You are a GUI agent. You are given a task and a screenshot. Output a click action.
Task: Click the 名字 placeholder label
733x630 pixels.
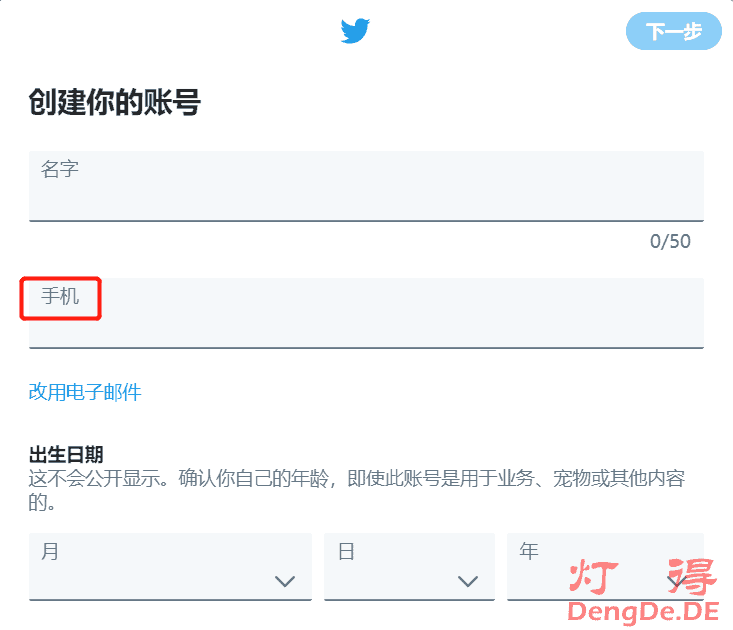(x=60, y=169)
